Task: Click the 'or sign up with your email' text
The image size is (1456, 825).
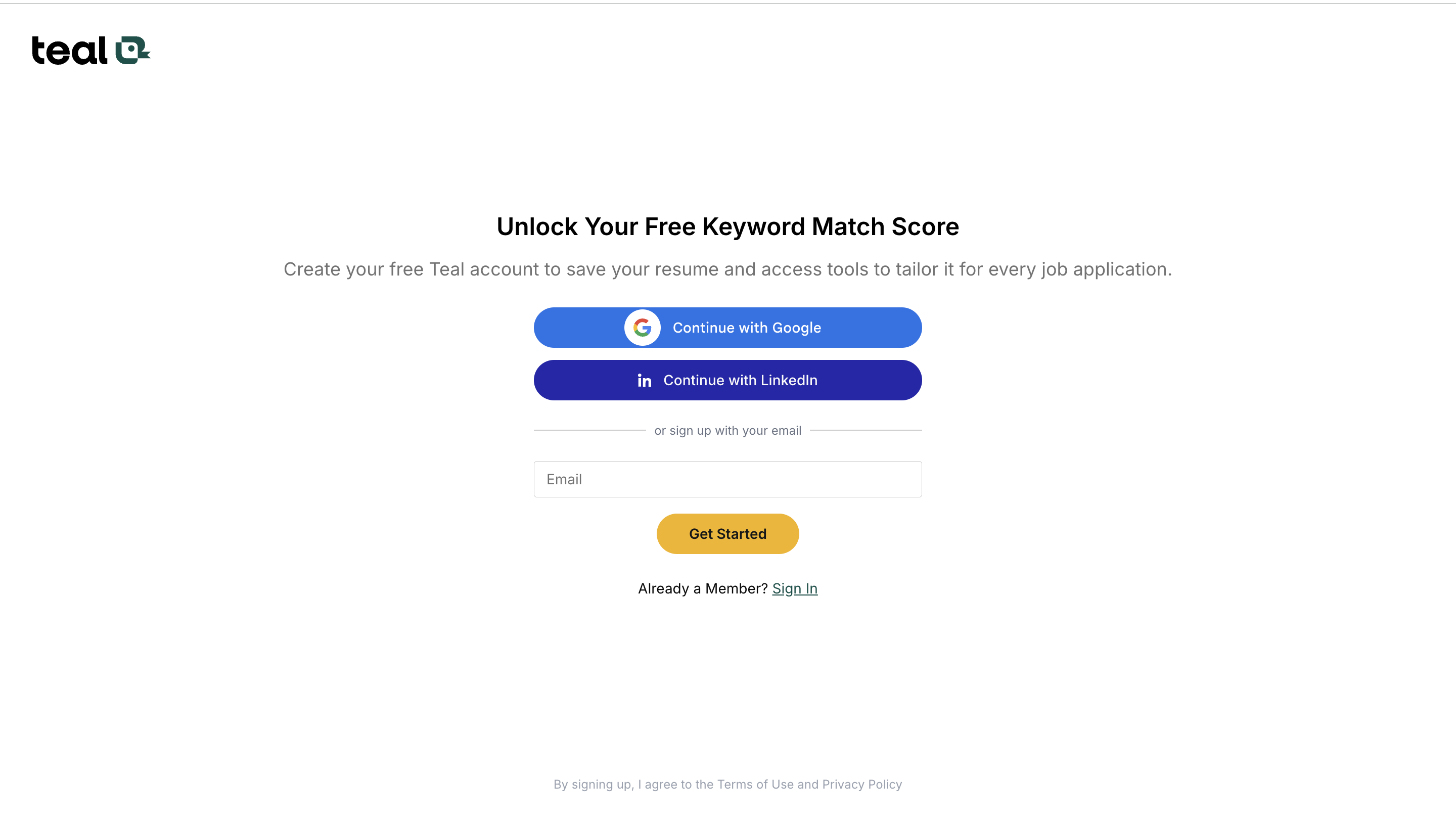Action: click(727, 431)
